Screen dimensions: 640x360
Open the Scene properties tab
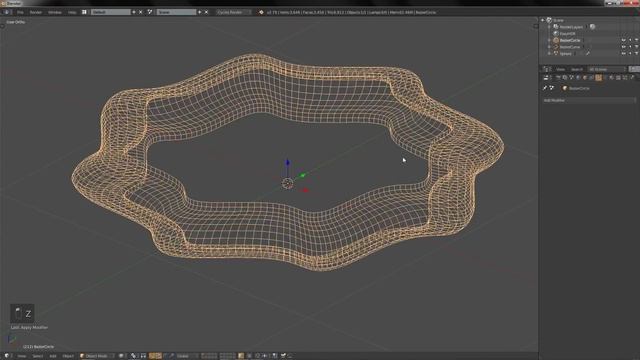coord(571,78)
